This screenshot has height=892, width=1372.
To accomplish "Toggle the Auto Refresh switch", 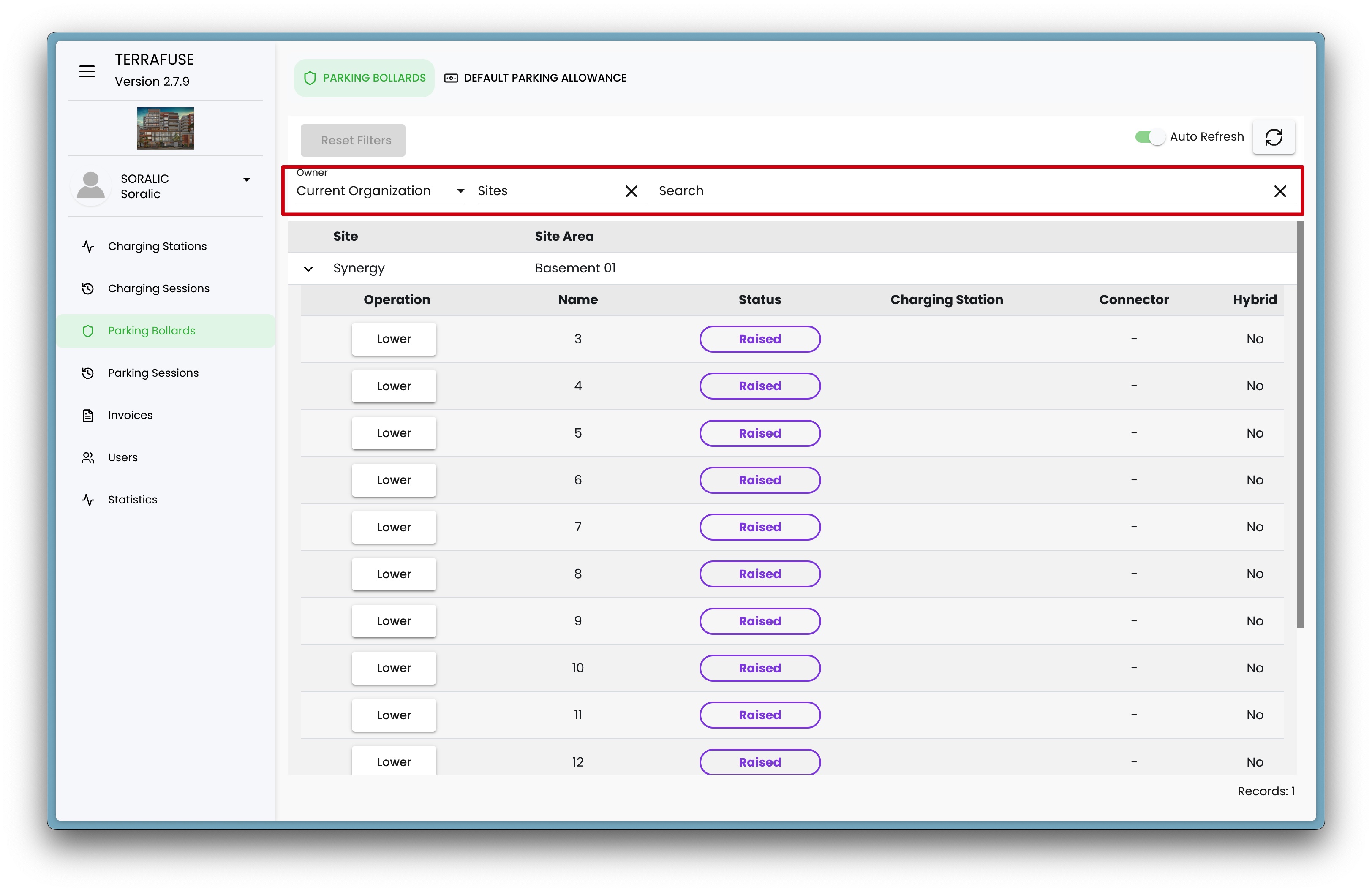I will 1149,137.
